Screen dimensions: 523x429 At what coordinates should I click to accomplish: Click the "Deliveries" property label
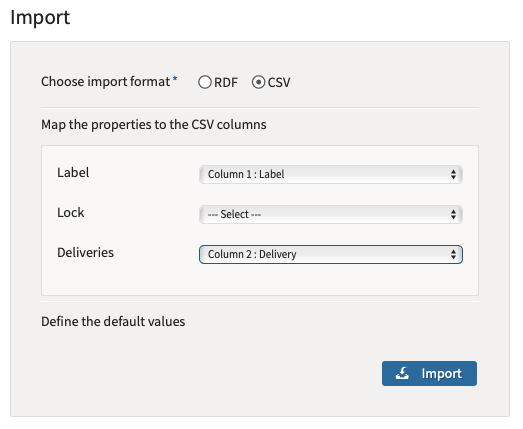[x=85, y=253]
